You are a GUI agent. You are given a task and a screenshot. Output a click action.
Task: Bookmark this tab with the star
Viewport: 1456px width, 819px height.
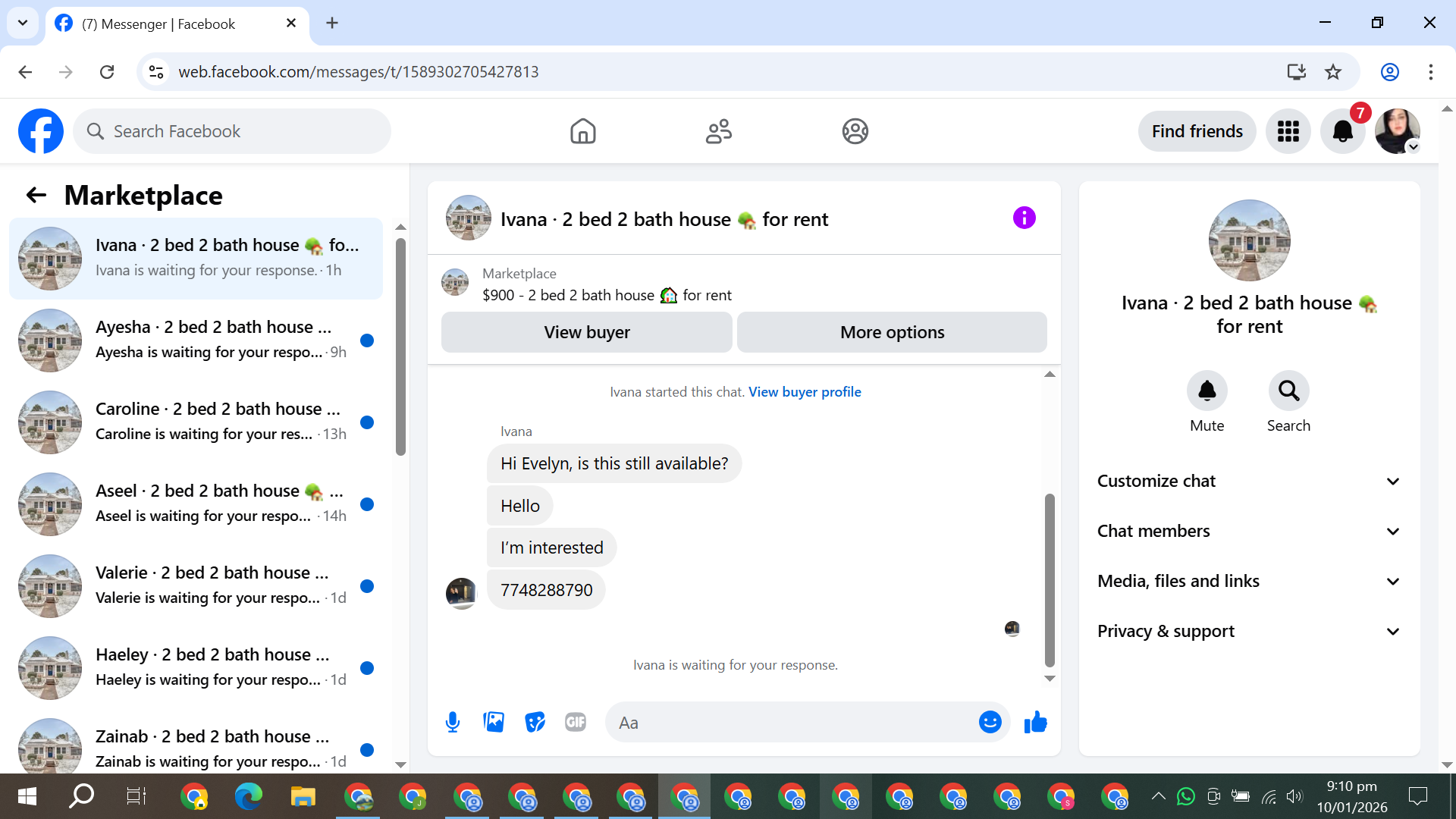[1333, 72]
